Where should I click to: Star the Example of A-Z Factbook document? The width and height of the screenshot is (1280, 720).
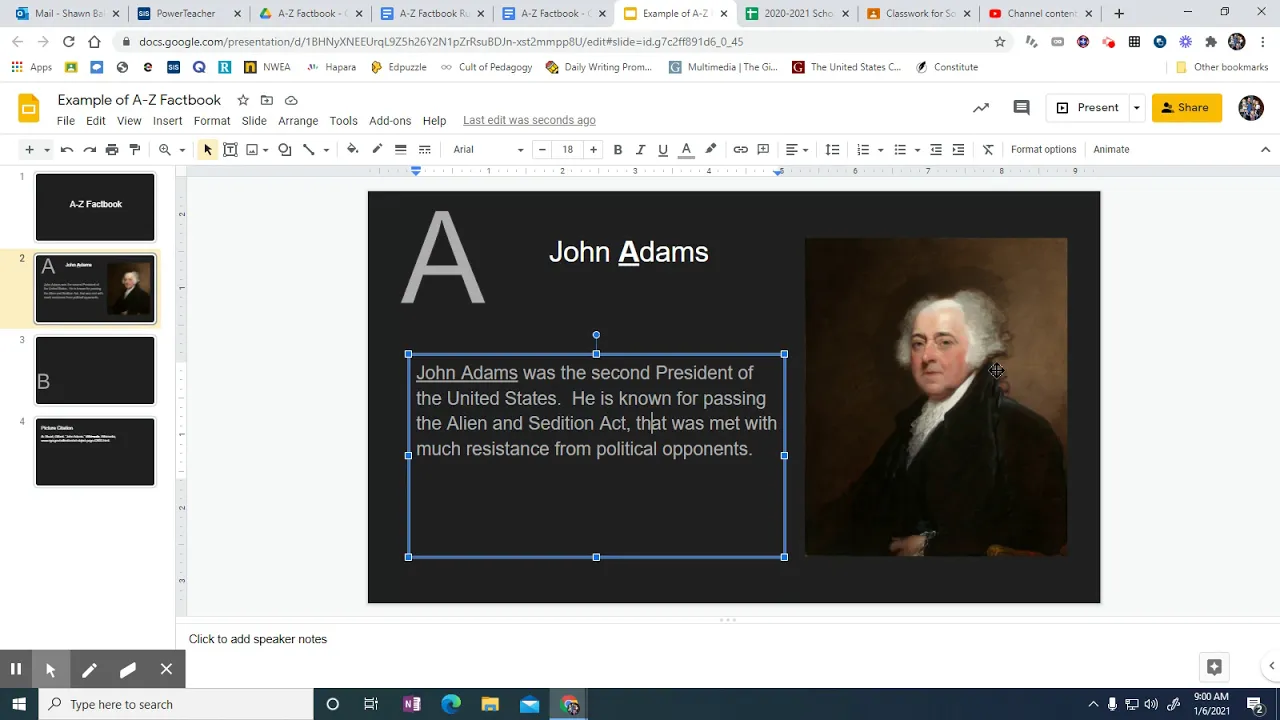click(243, 100)
